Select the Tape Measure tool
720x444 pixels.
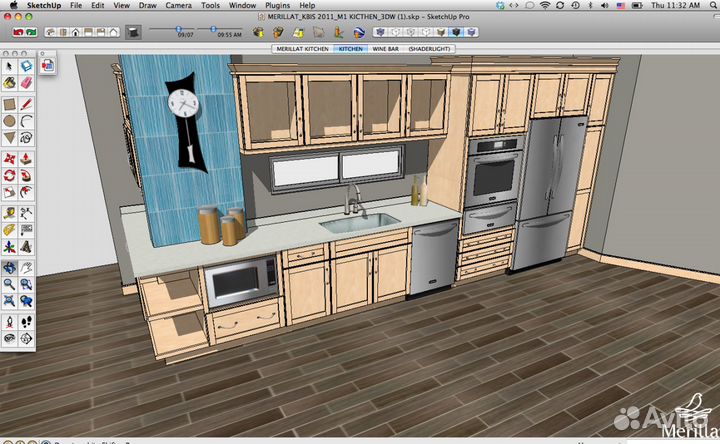(9, 213)
